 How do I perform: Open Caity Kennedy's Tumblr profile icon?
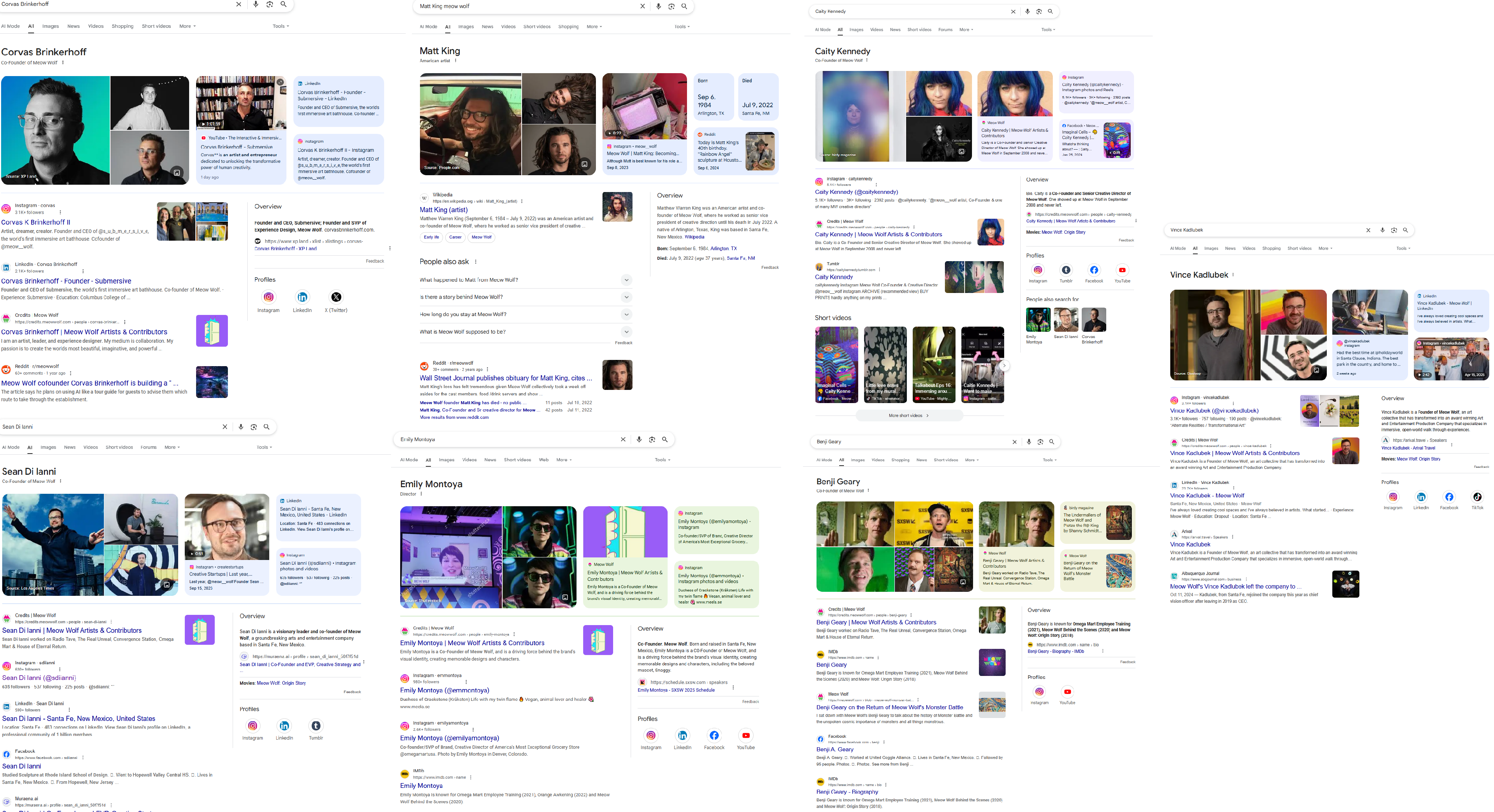point(1066,270)
